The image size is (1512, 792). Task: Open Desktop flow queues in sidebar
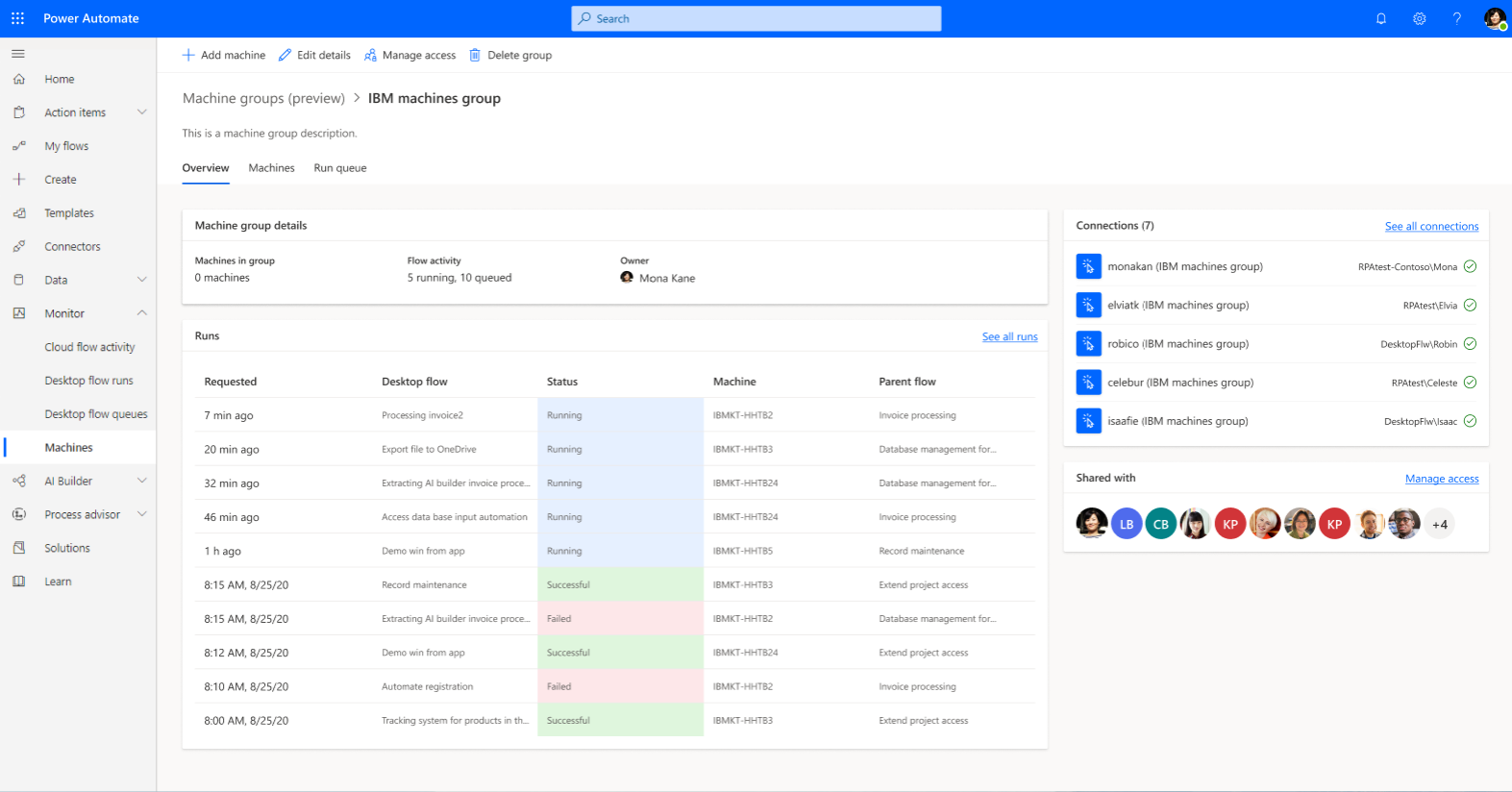click(96, 414)
